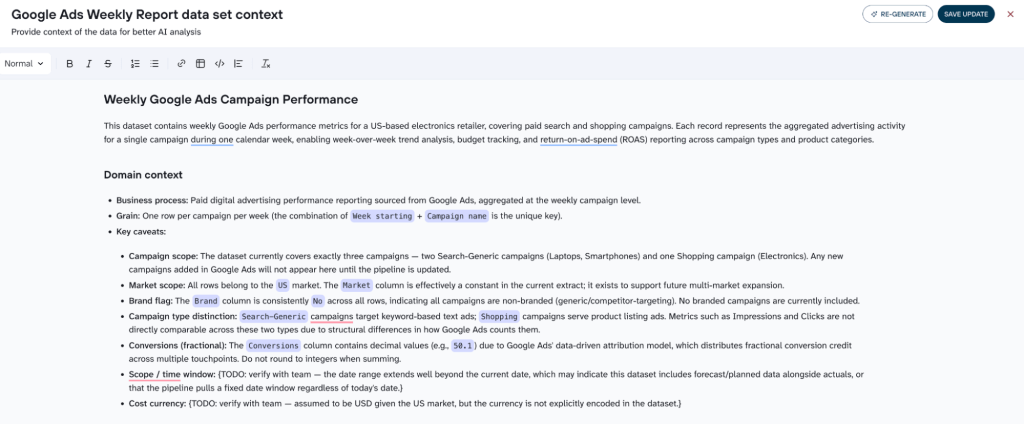This screenshot has height=424, width=1024.
Task: Click the 'Week starting' code chip
Action: click(x=382, y=216)
